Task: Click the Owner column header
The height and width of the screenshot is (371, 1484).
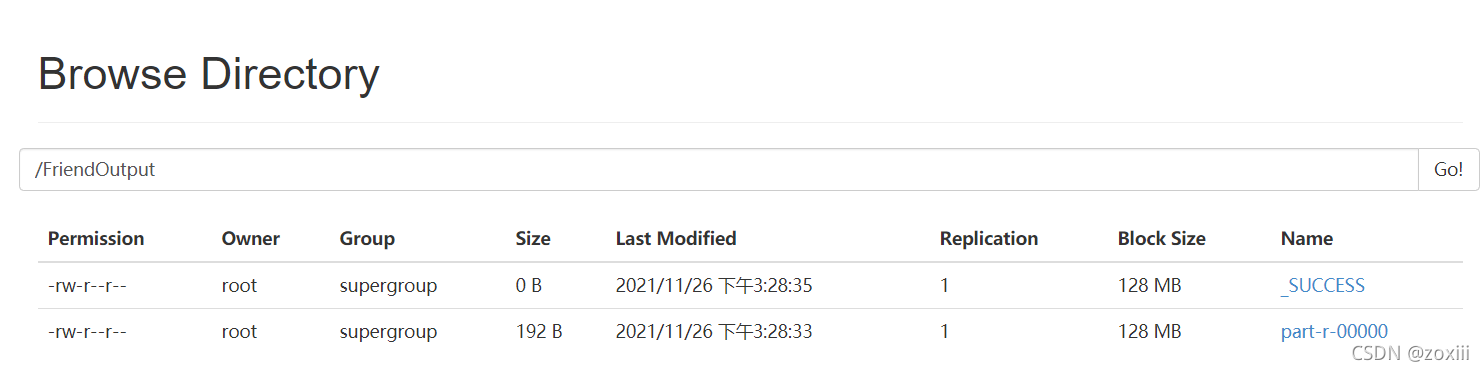Action: 251,239
